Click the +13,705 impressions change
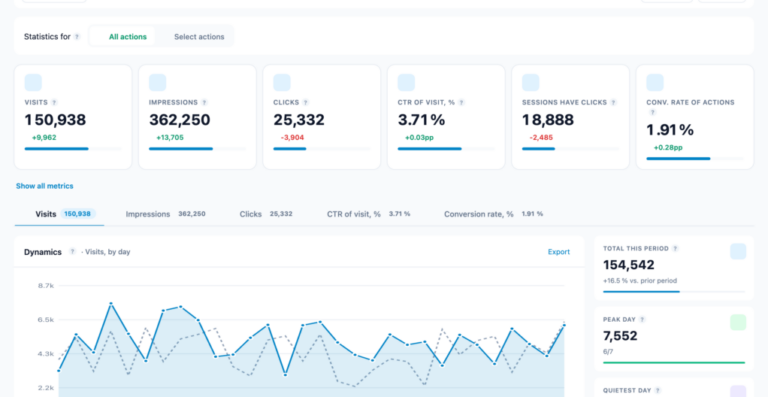This screenshot has height=397, width=768. point(170,138)
